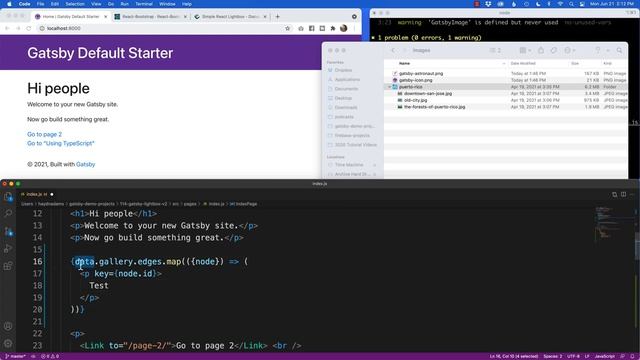Open notifications bell in VS Code status bar

click(x=632, y=356)
